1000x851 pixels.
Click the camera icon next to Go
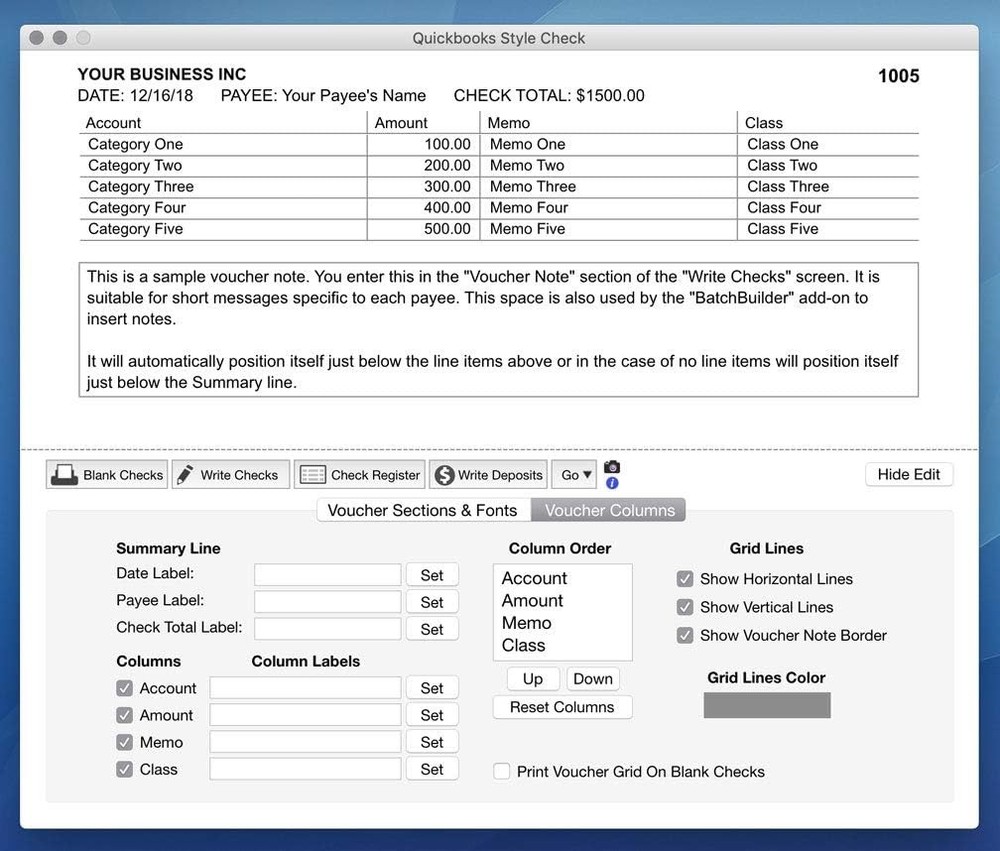pos(611,466)
